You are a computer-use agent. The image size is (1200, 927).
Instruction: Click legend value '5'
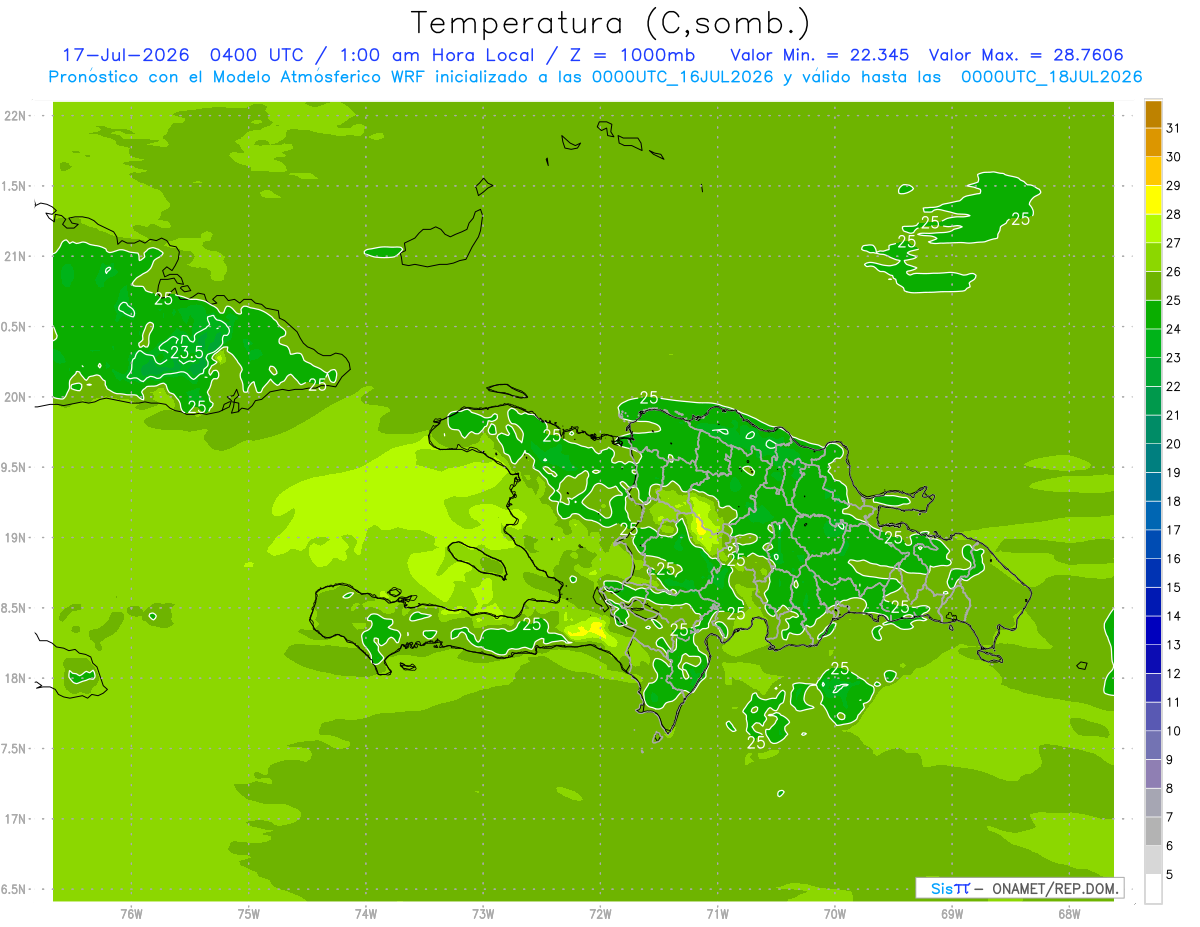click(x=1170, y=875)
